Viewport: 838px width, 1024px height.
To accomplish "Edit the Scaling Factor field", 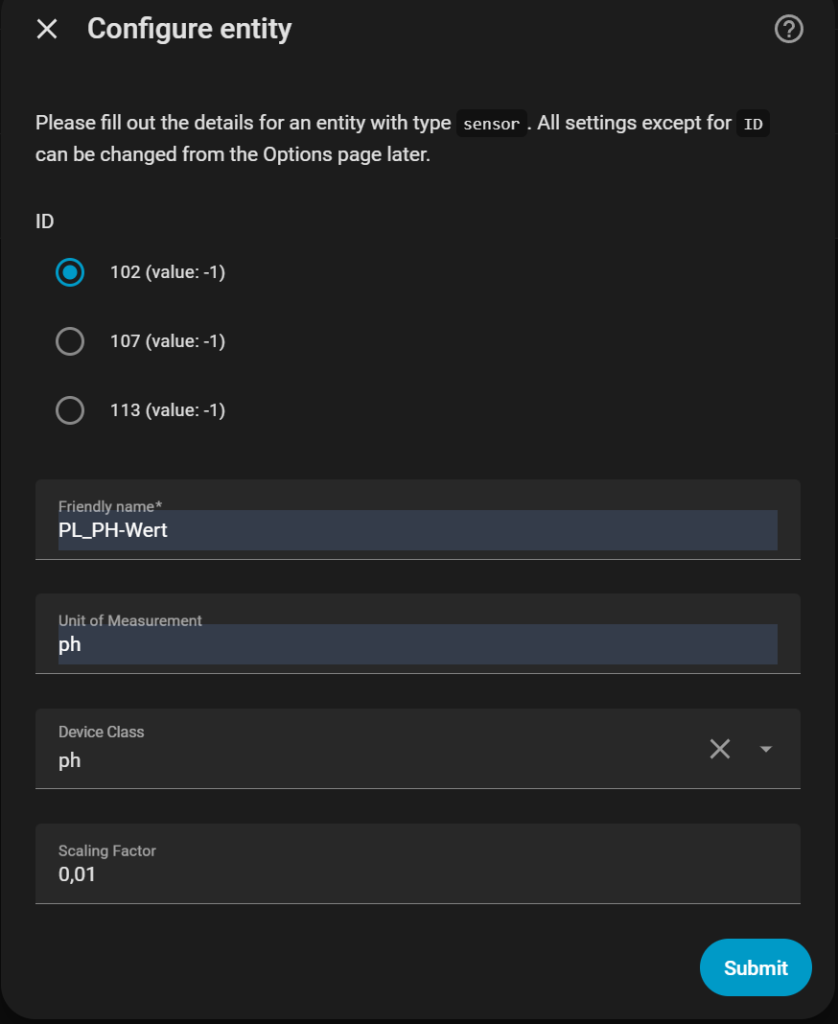I will 417,874.
